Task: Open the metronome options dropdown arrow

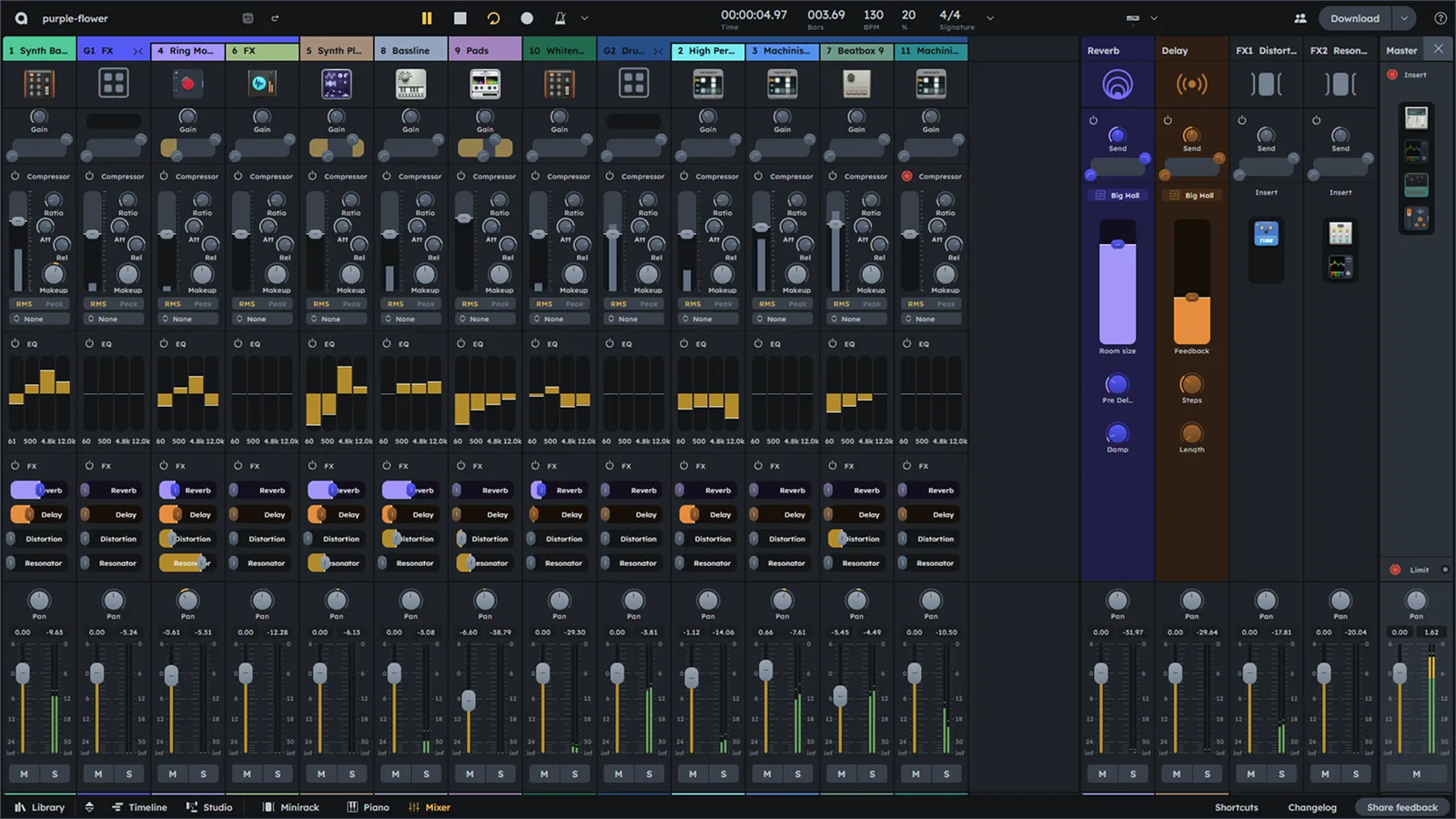Action: pyautogui.click(x=584, y=18)
